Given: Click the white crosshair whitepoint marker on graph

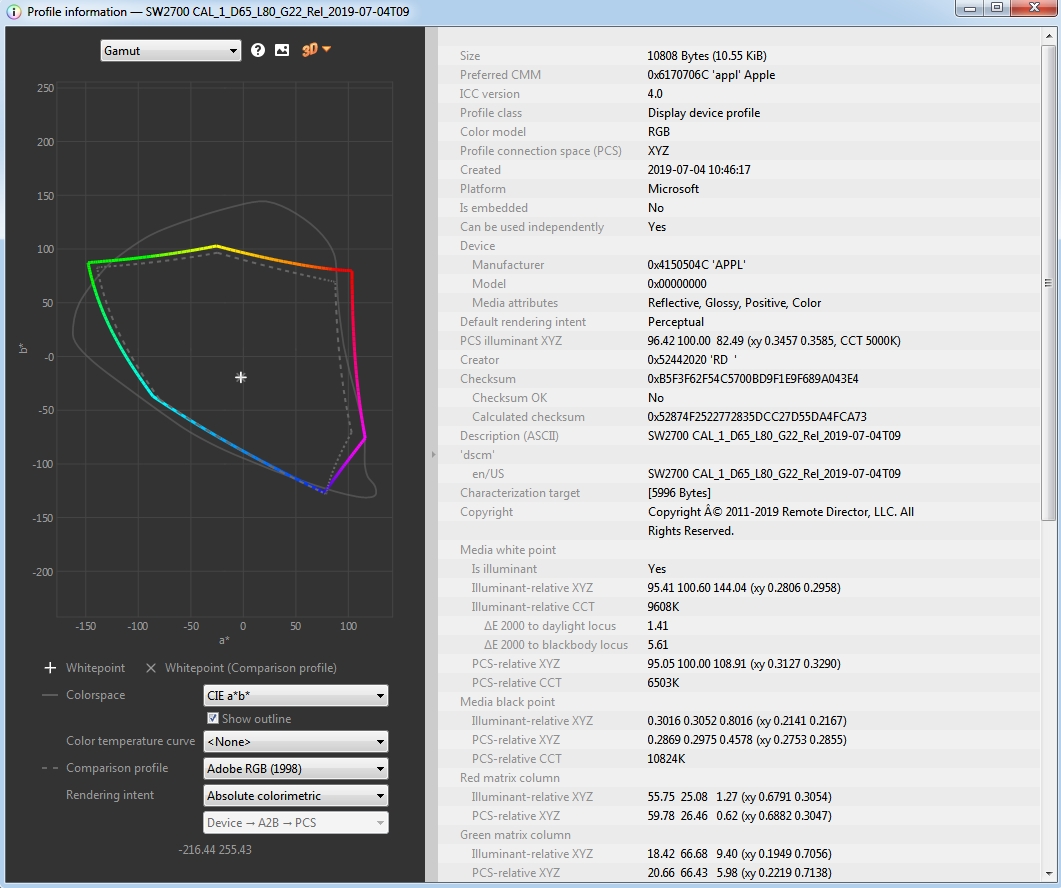Looking at the screenshot, I should [x=241, y=377].
